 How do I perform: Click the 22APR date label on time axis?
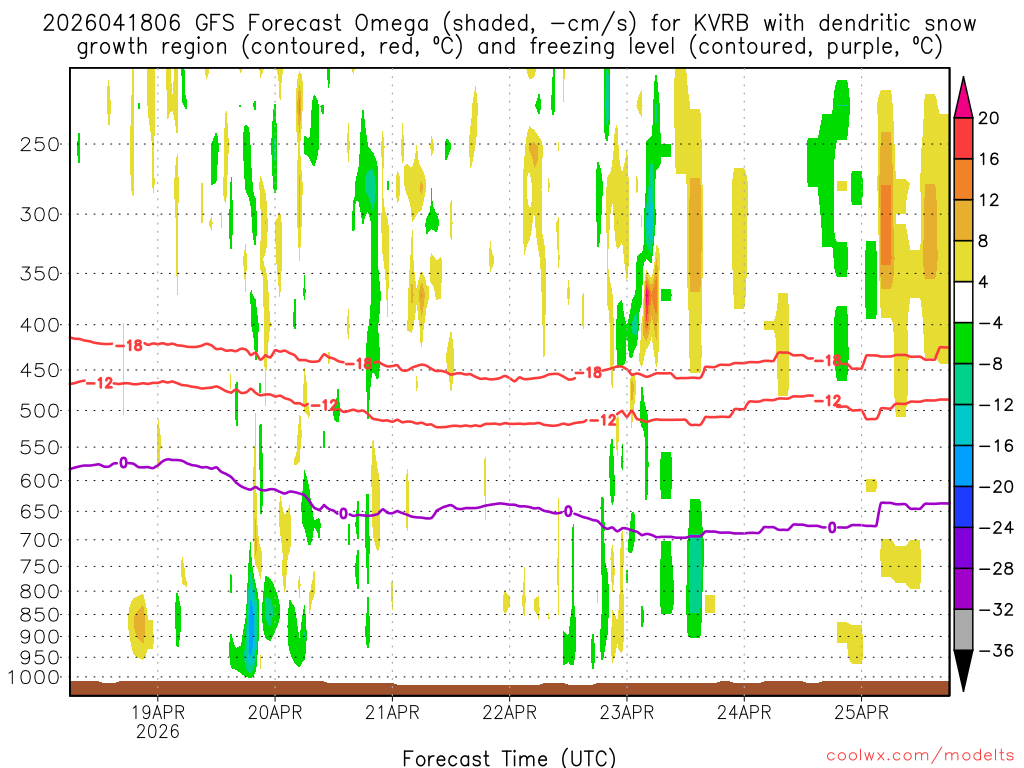click(x=509, y=712)
